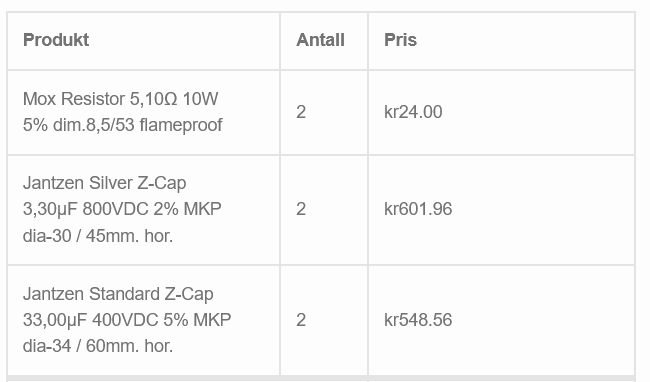Click the Produkt column header
Image resolution: width=650 pixels, height=382 pixels.
(x=56, y=40)
